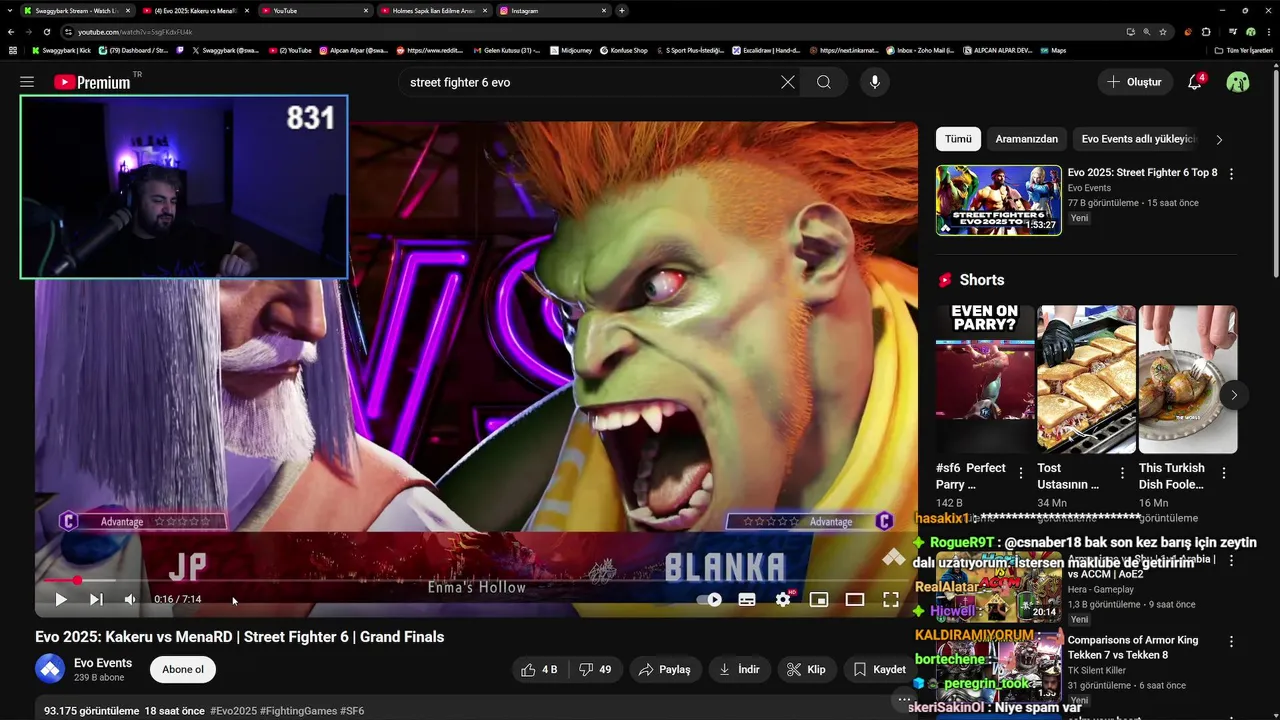Open more actions three-dot button
This screenshot has width=1280, height=720.
[x=904, y=700]
